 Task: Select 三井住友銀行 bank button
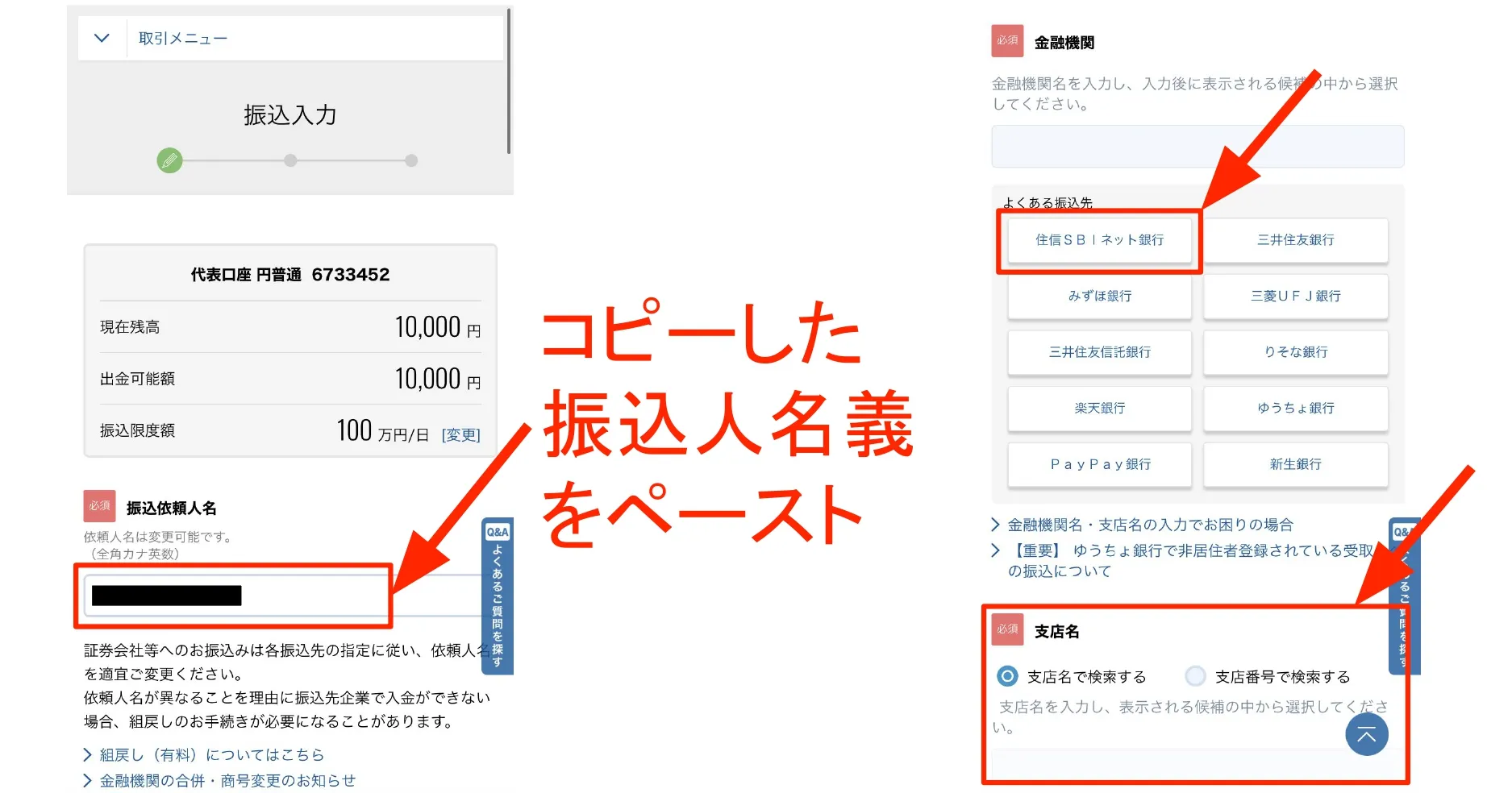click(1295, 240)
